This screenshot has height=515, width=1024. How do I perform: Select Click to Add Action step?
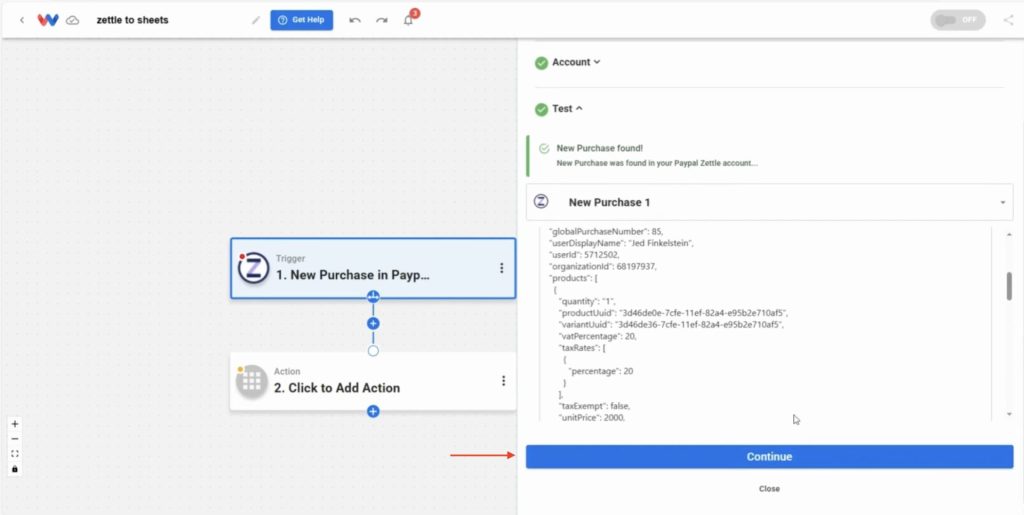[373, 381]
